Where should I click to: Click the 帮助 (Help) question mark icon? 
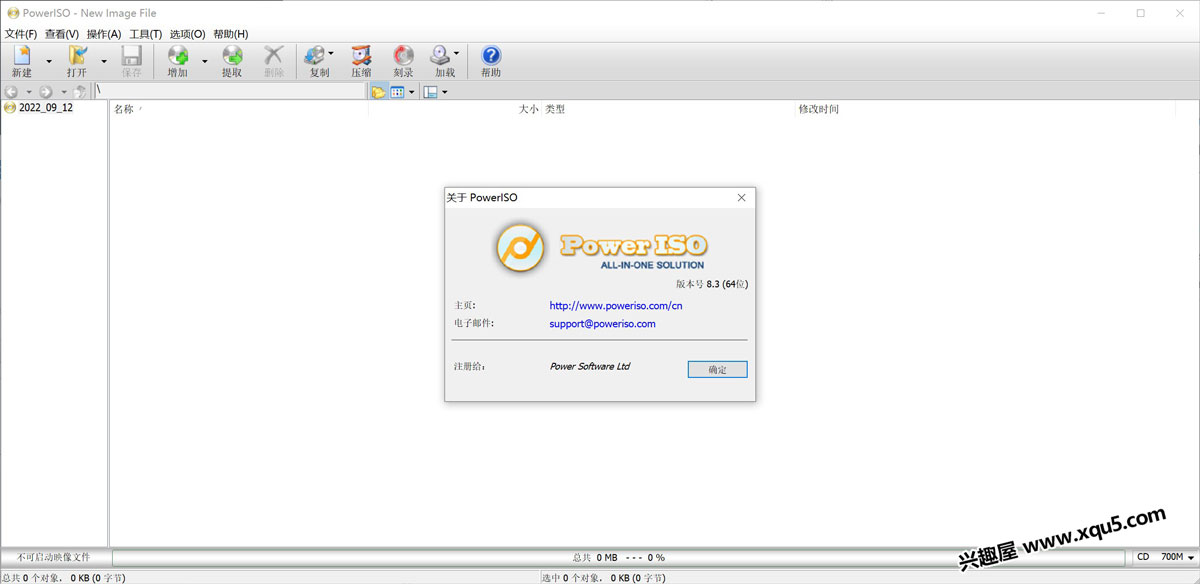491,61
